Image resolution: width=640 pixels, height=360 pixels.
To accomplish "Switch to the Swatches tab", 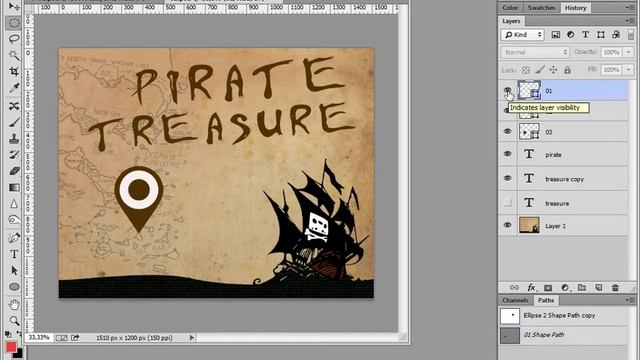I will (x=541, y=8).
